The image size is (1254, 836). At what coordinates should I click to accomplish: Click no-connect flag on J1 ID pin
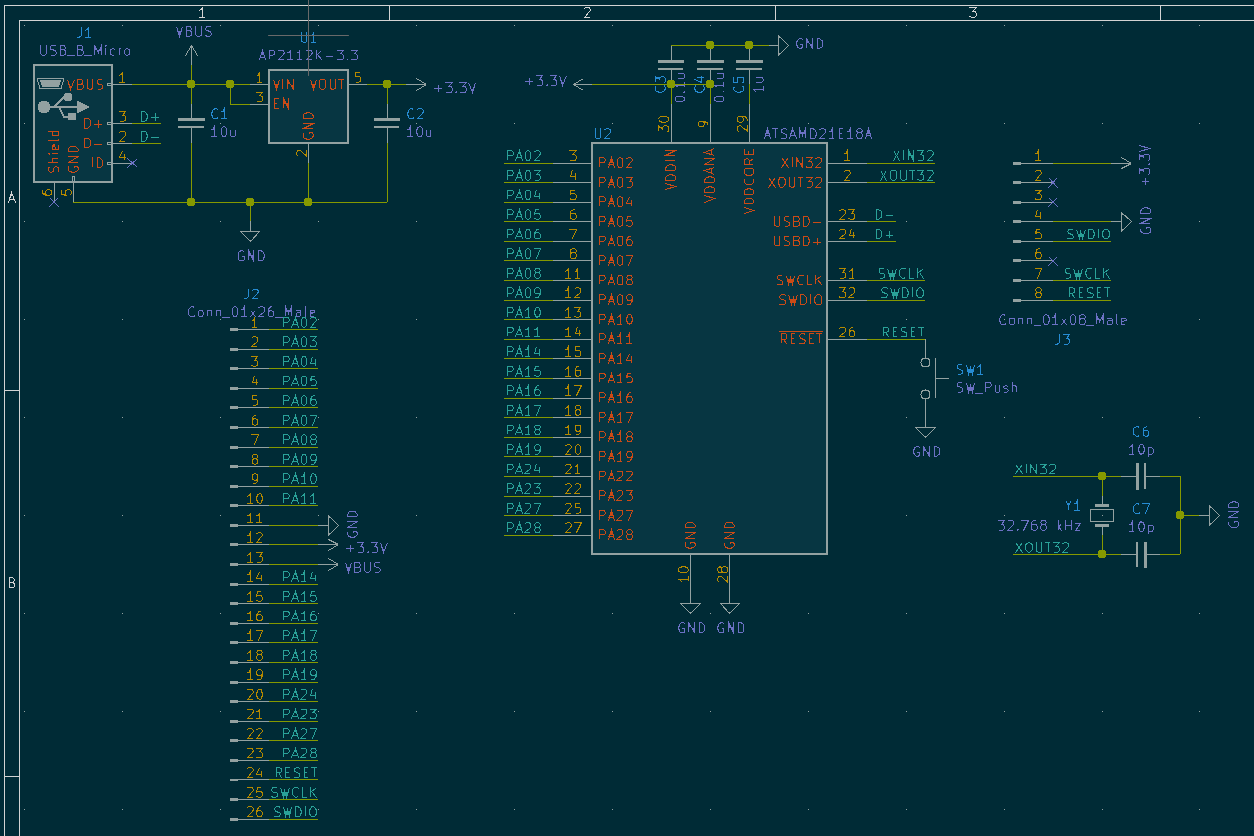pos(133,162)
